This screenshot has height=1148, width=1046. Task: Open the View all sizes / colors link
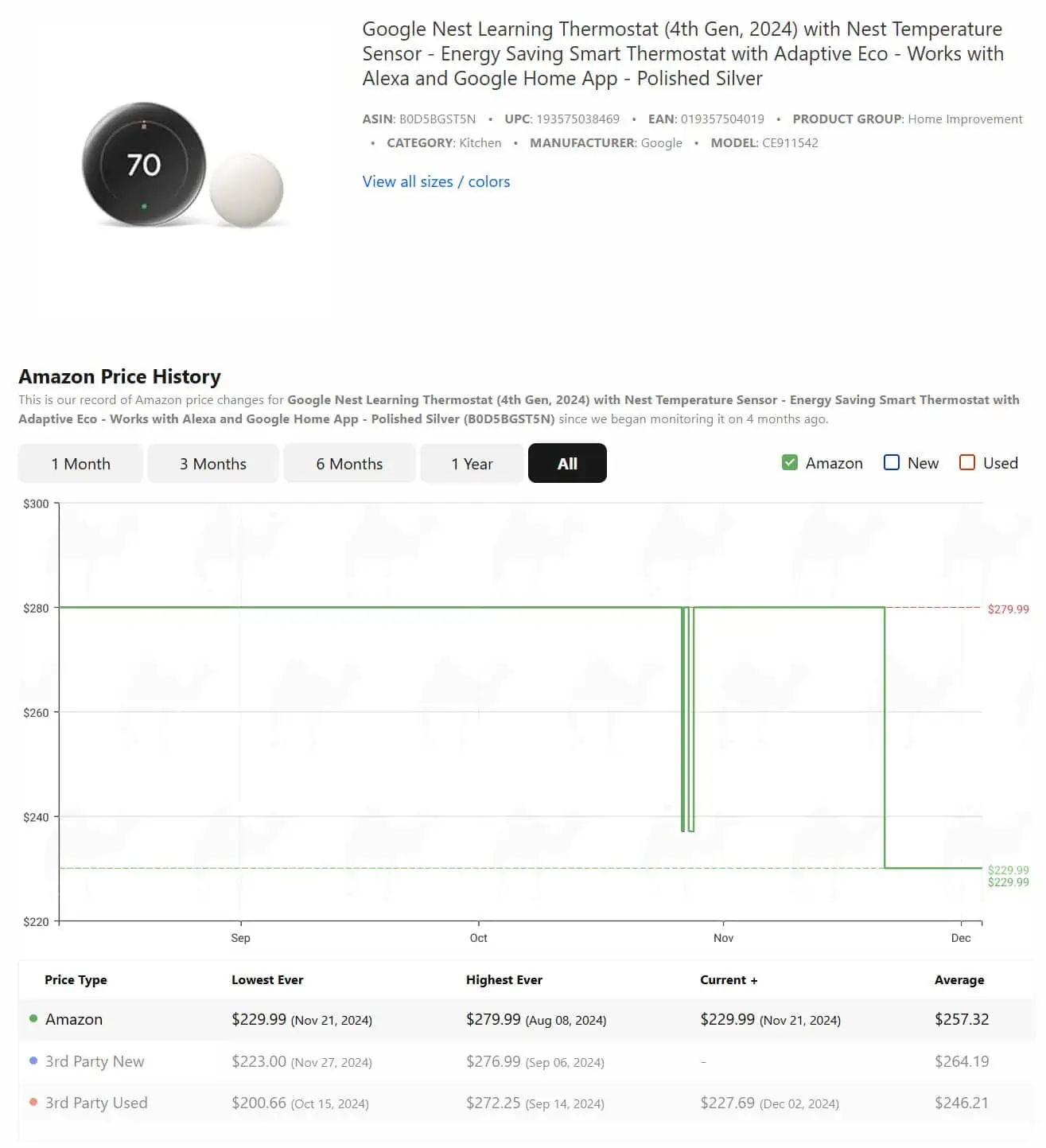tap(436, 181)
